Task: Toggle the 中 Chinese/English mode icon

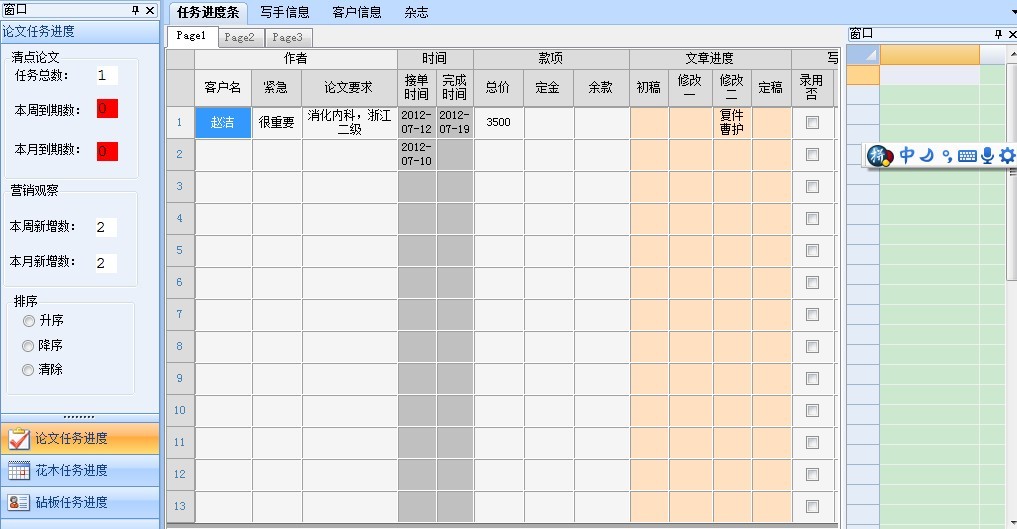Action: tap(907, 155)
